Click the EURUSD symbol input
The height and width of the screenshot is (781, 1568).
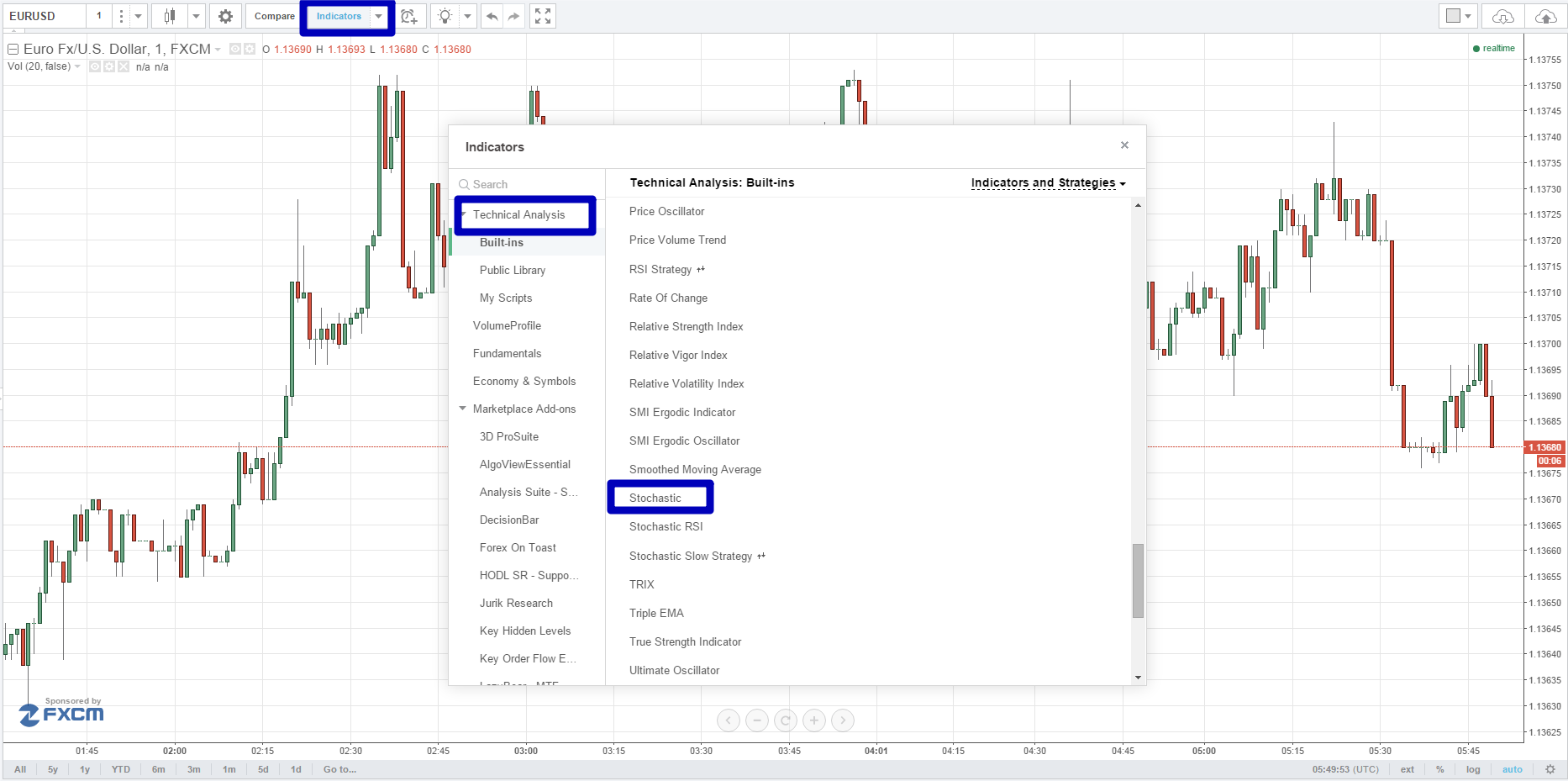44,16
